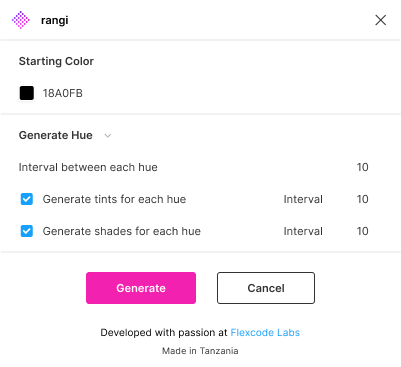Edit the shades interval value
401x367 pixels.
(362, 231)
